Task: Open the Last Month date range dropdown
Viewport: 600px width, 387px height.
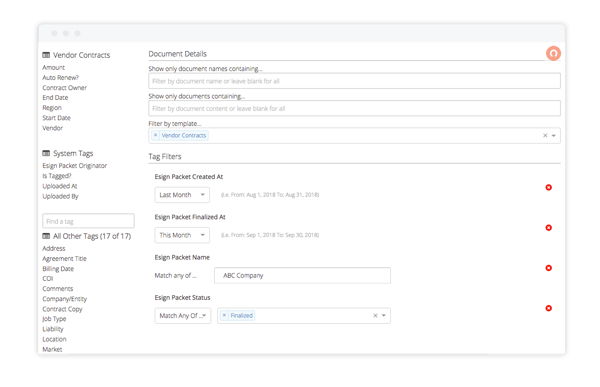Action: (x=182, y=195)
